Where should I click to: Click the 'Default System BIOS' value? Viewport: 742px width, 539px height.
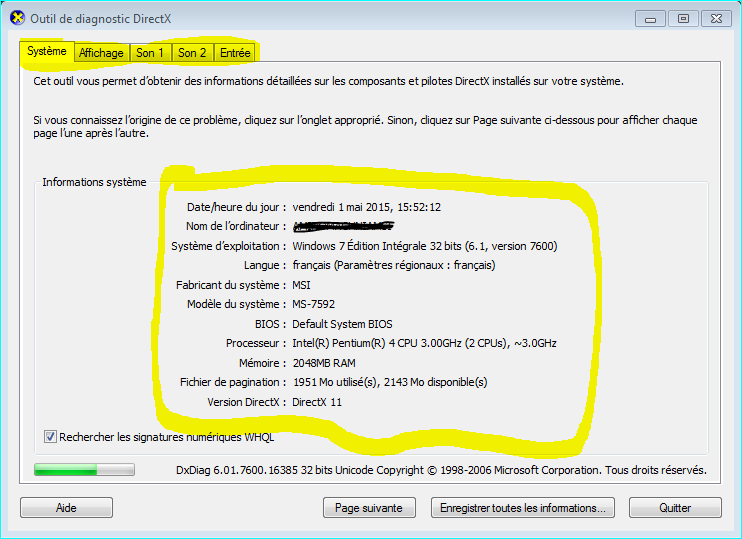point(343,324)
